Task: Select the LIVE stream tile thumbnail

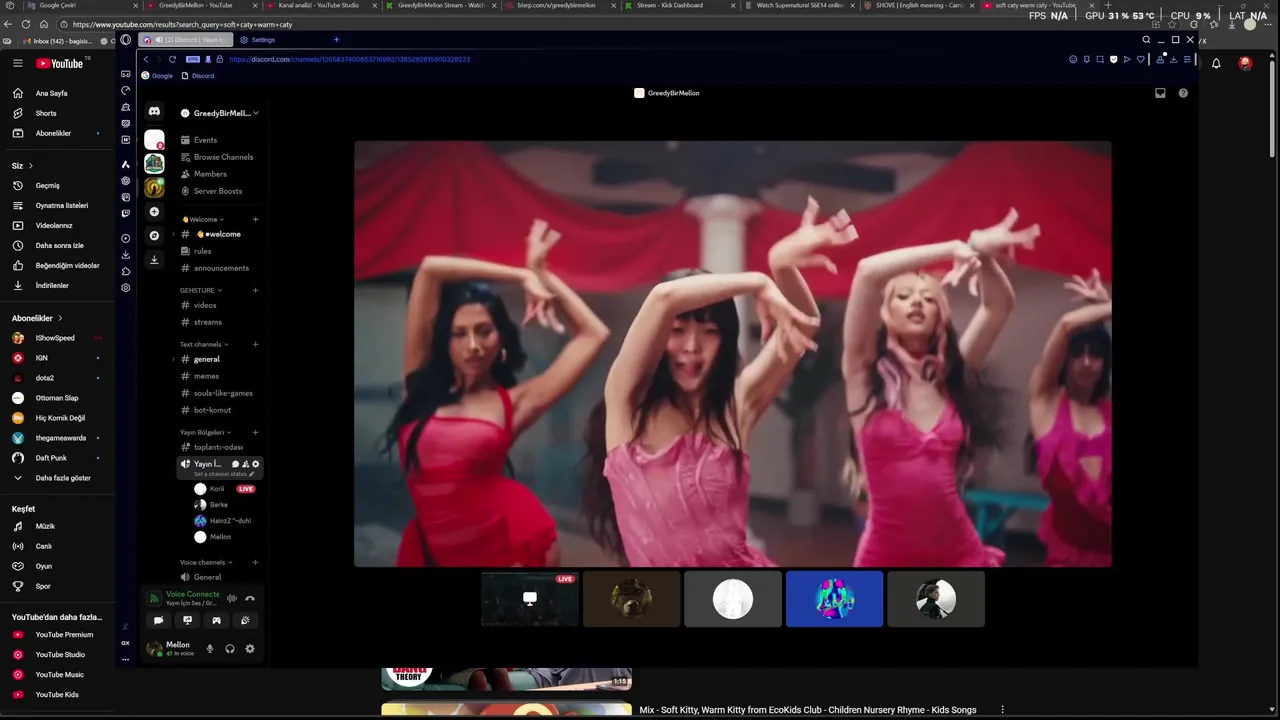Action: (x=530, y=599)
